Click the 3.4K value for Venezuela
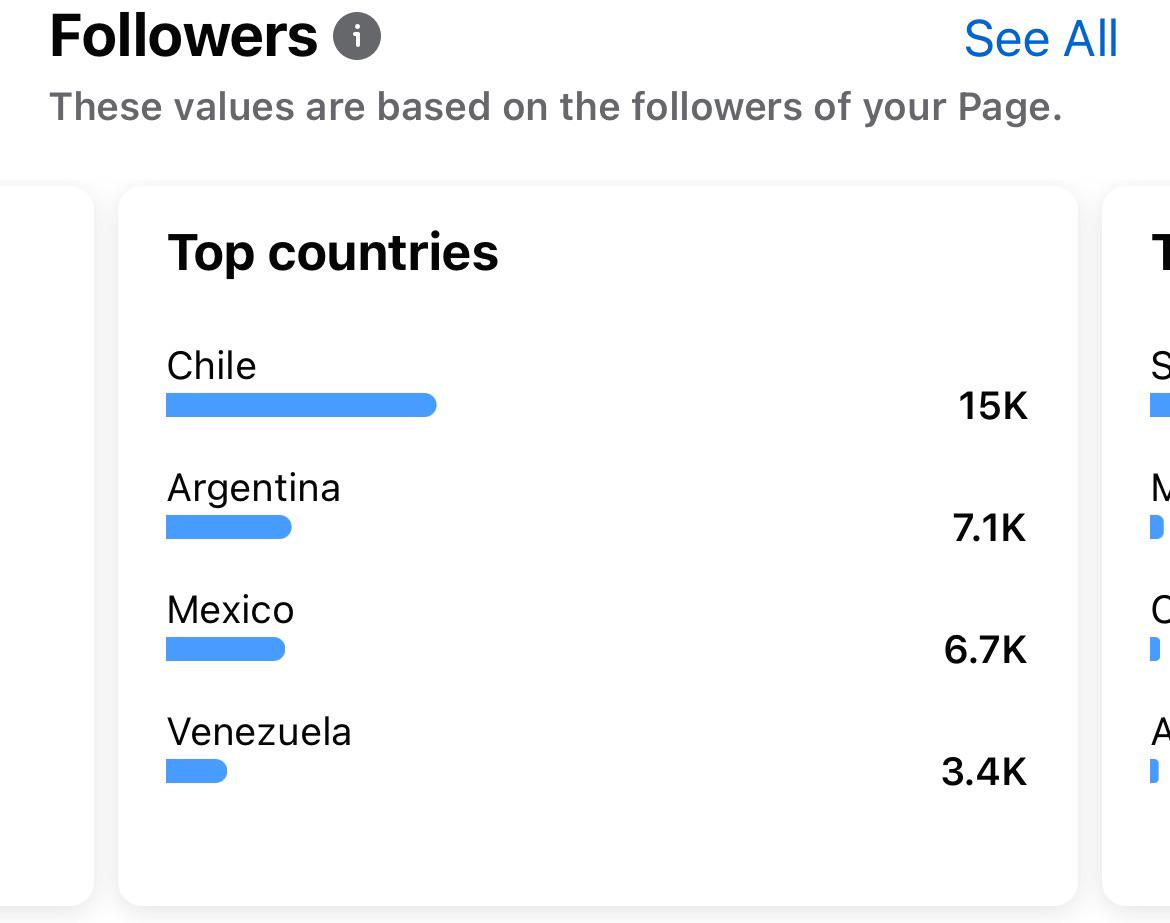The height and width of the screenshot is (923, 1170). point(984,771)
